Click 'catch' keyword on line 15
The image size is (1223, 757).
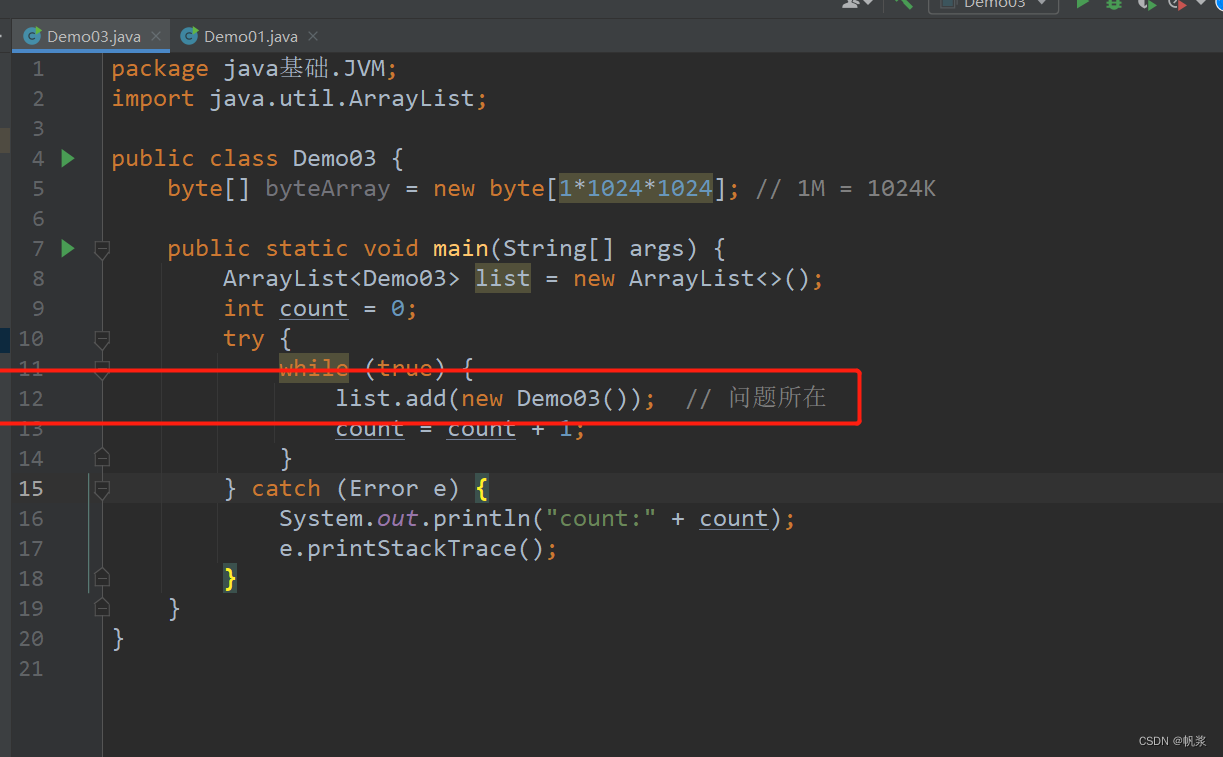[x=286, y=488]
